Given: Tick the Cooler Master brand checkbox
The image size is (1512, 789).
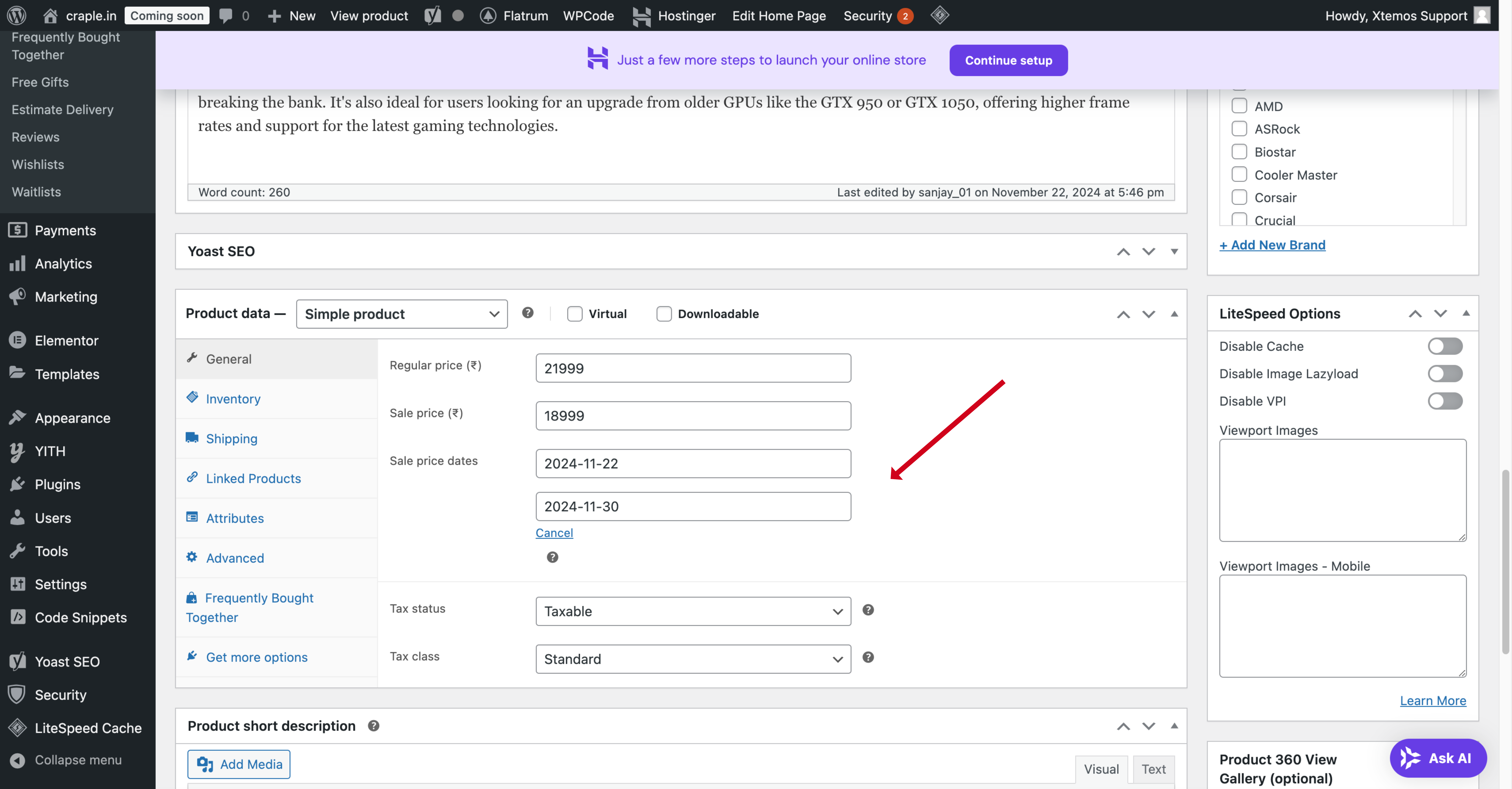Looking at the screenshot, I should pos(1239,175).
